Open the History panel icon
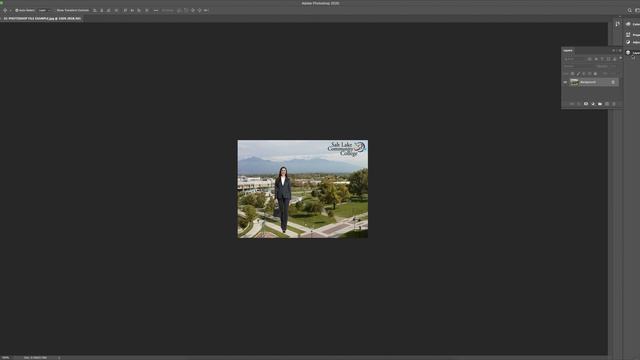The image size is (640, 360). [618, 24]
